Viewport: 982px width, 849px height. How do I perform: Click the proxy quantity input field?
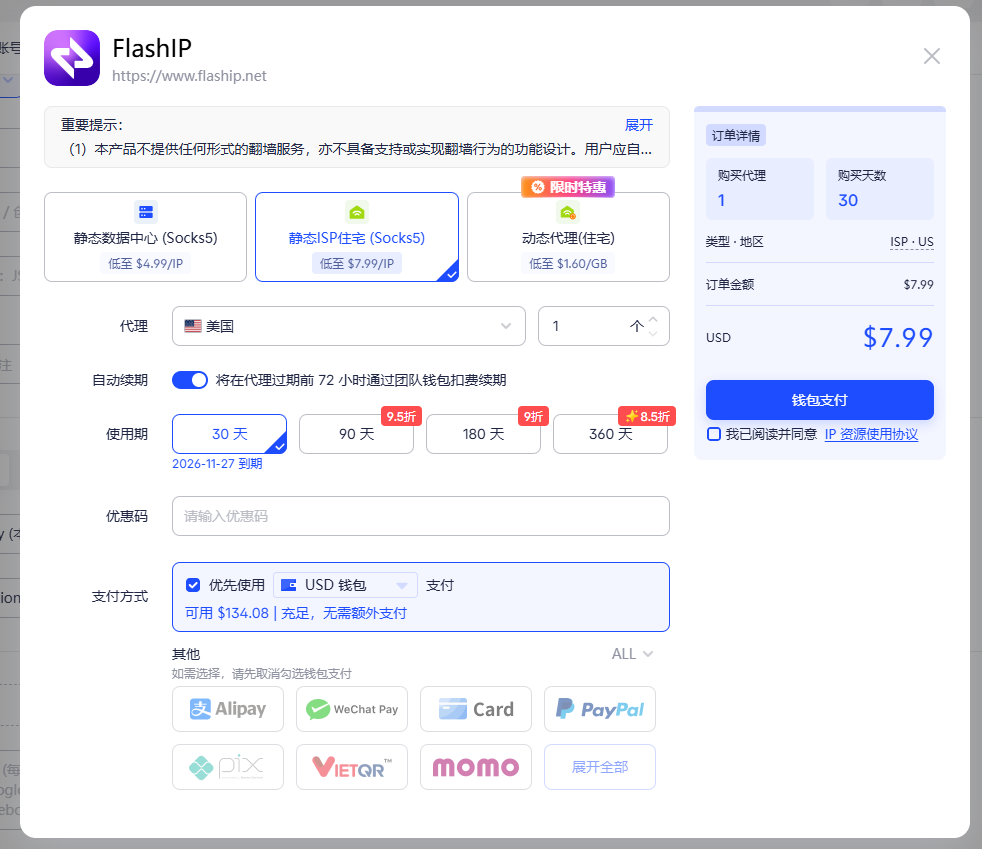(604, 326)
